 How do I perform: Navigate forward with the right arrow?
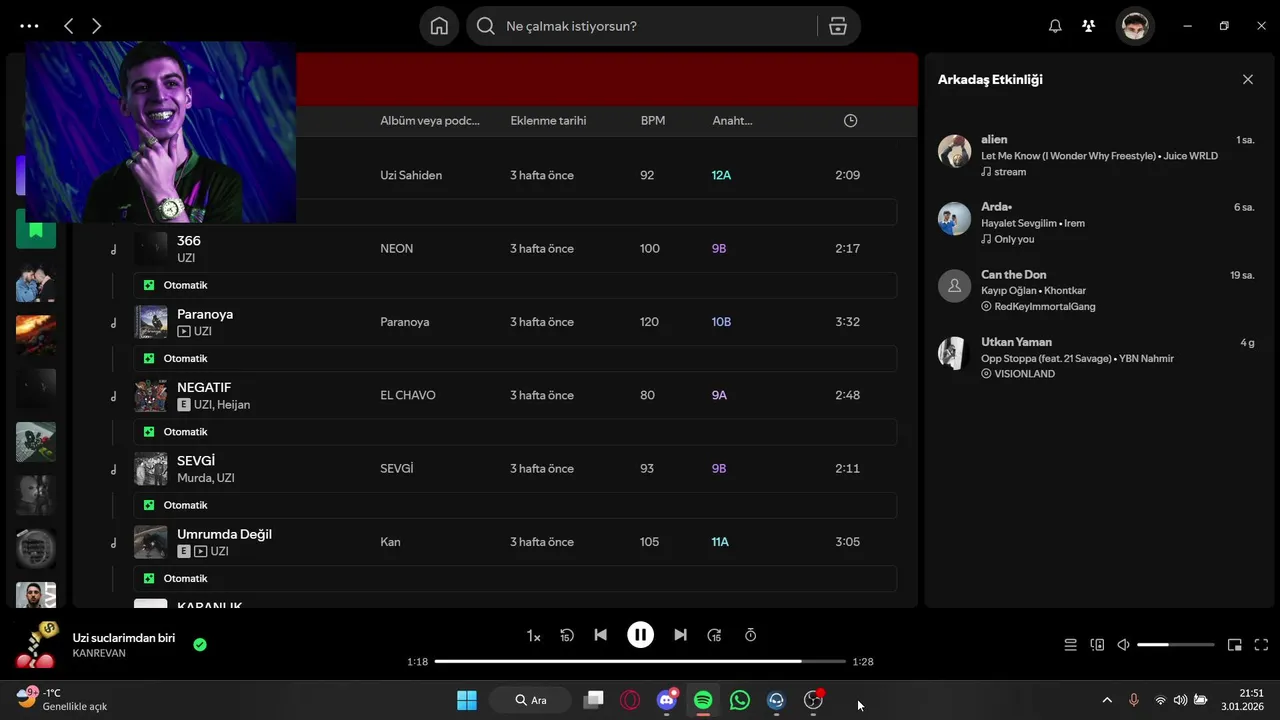click(x=96, y=26)
